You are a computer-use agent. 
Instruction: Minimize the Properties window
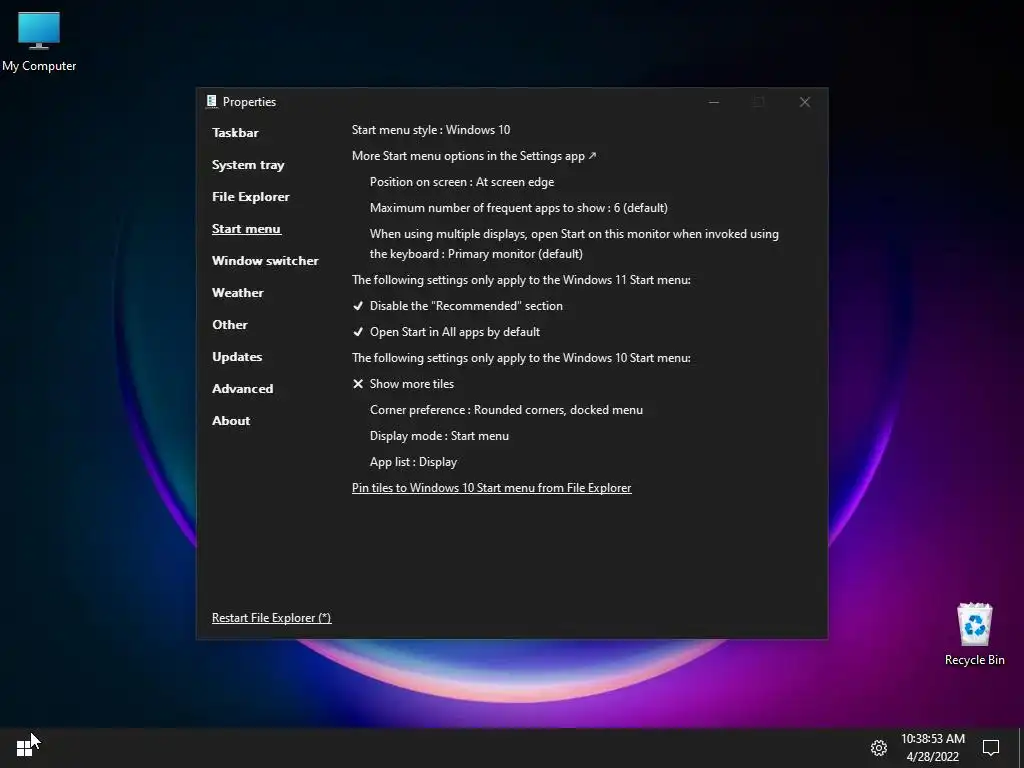[714, 102]
